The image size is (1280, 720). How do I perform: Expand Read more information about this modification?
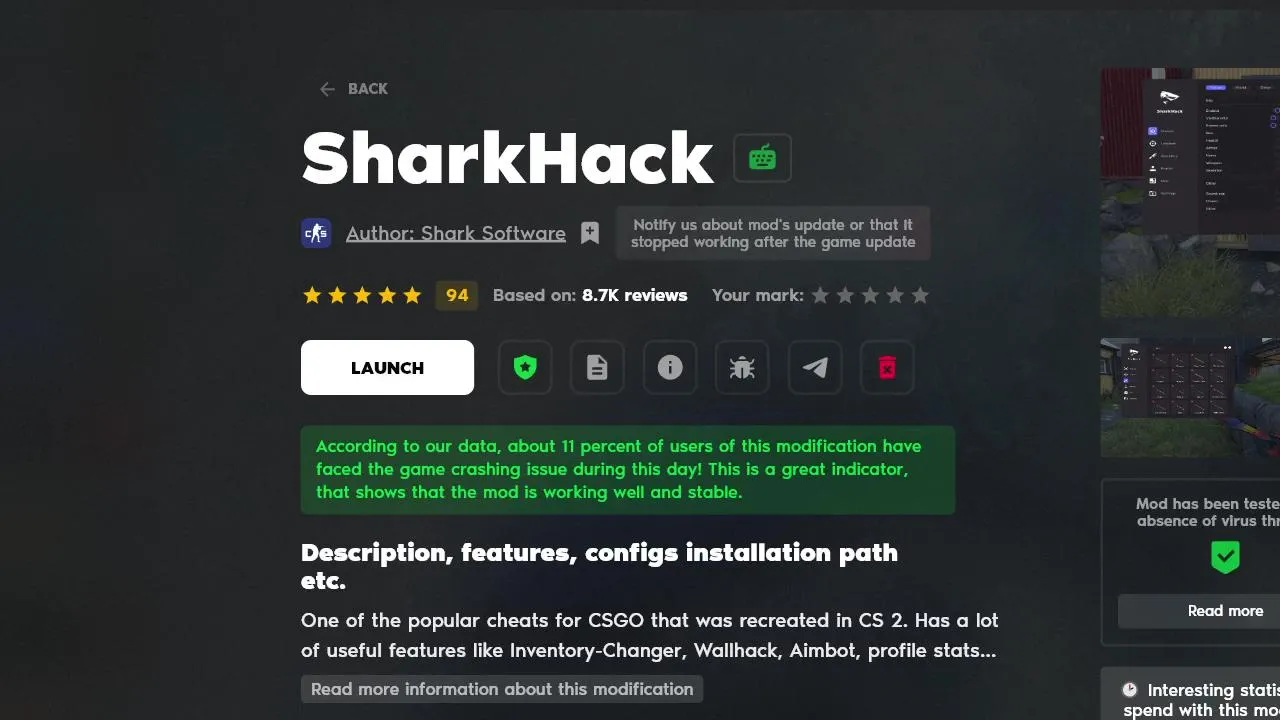click(502, 689)
